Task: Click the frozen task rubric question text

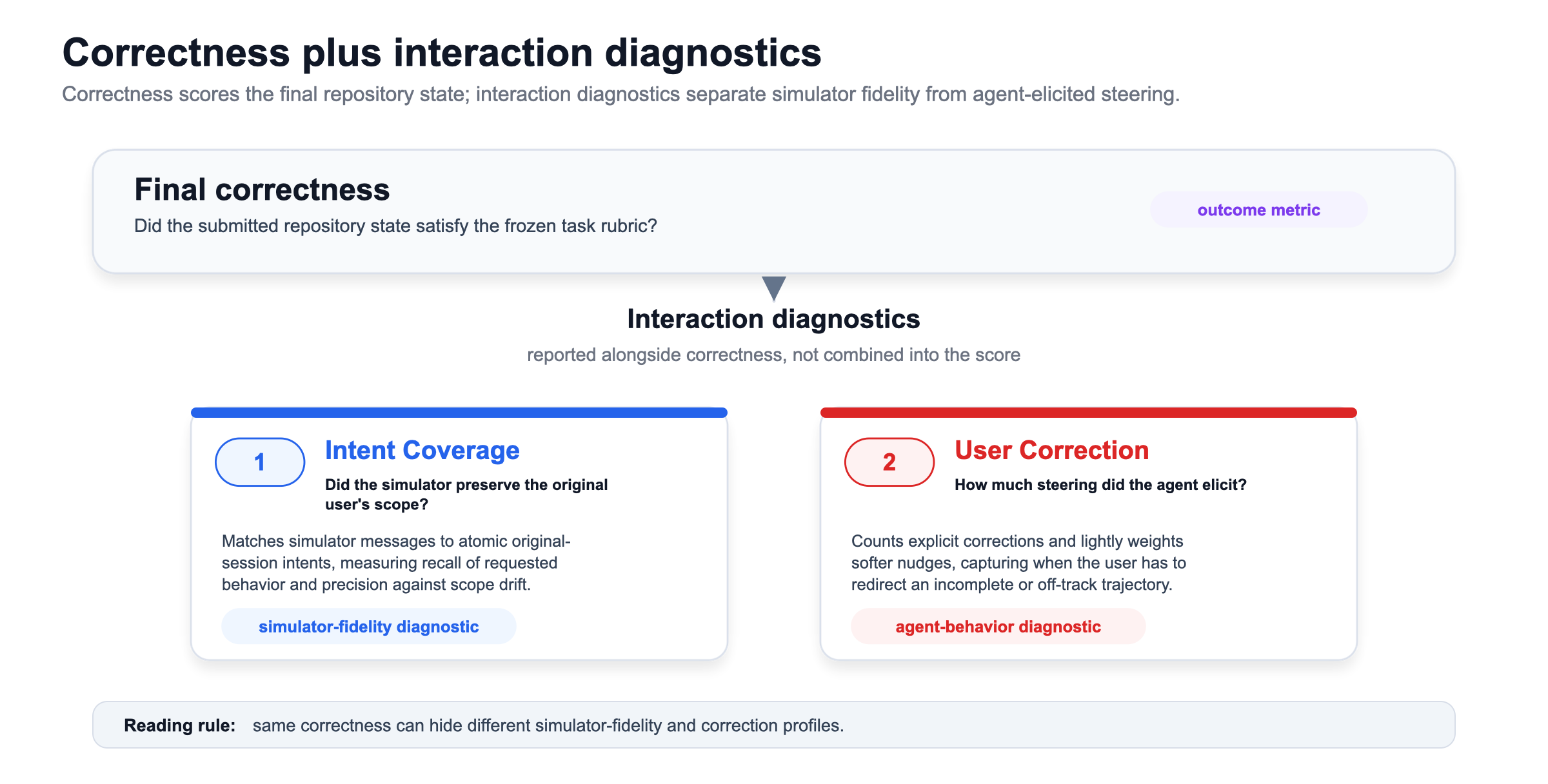Action: pyautogui.click(x=395, y=226)
